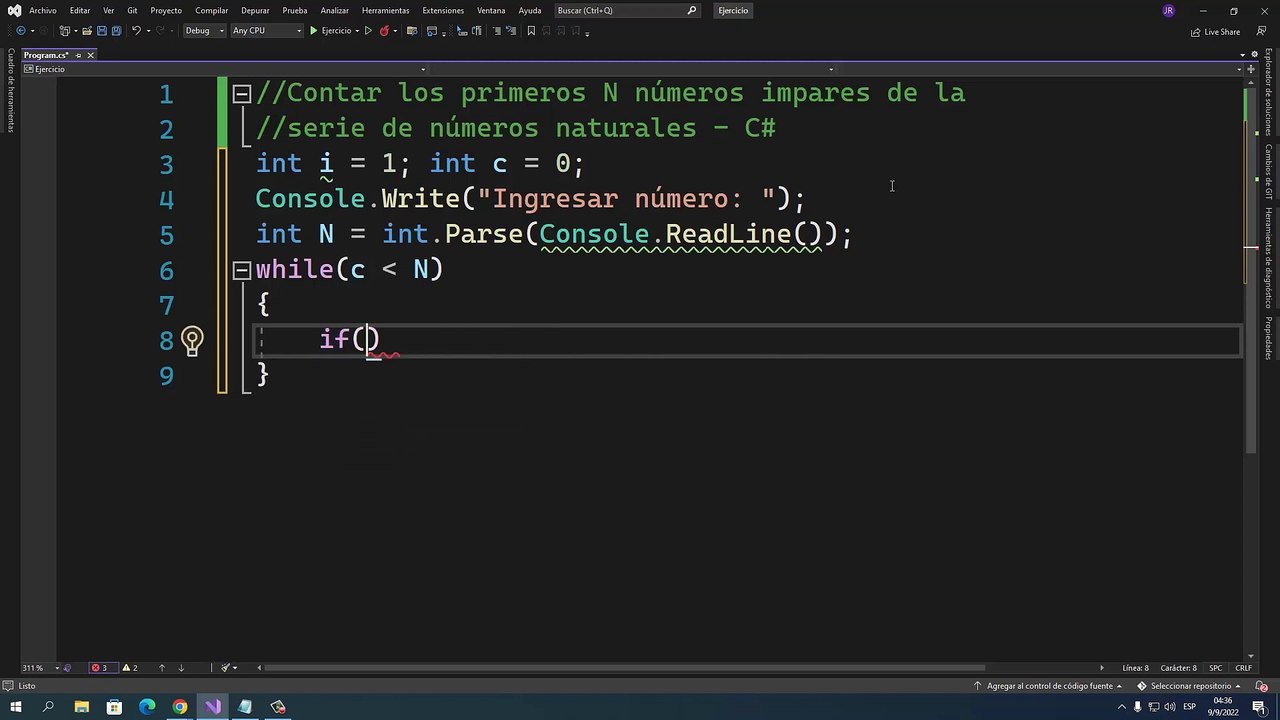Viewport: 1280px width, 720px height.
Task: Open the Compilar menu
Action: pos(212,11)
